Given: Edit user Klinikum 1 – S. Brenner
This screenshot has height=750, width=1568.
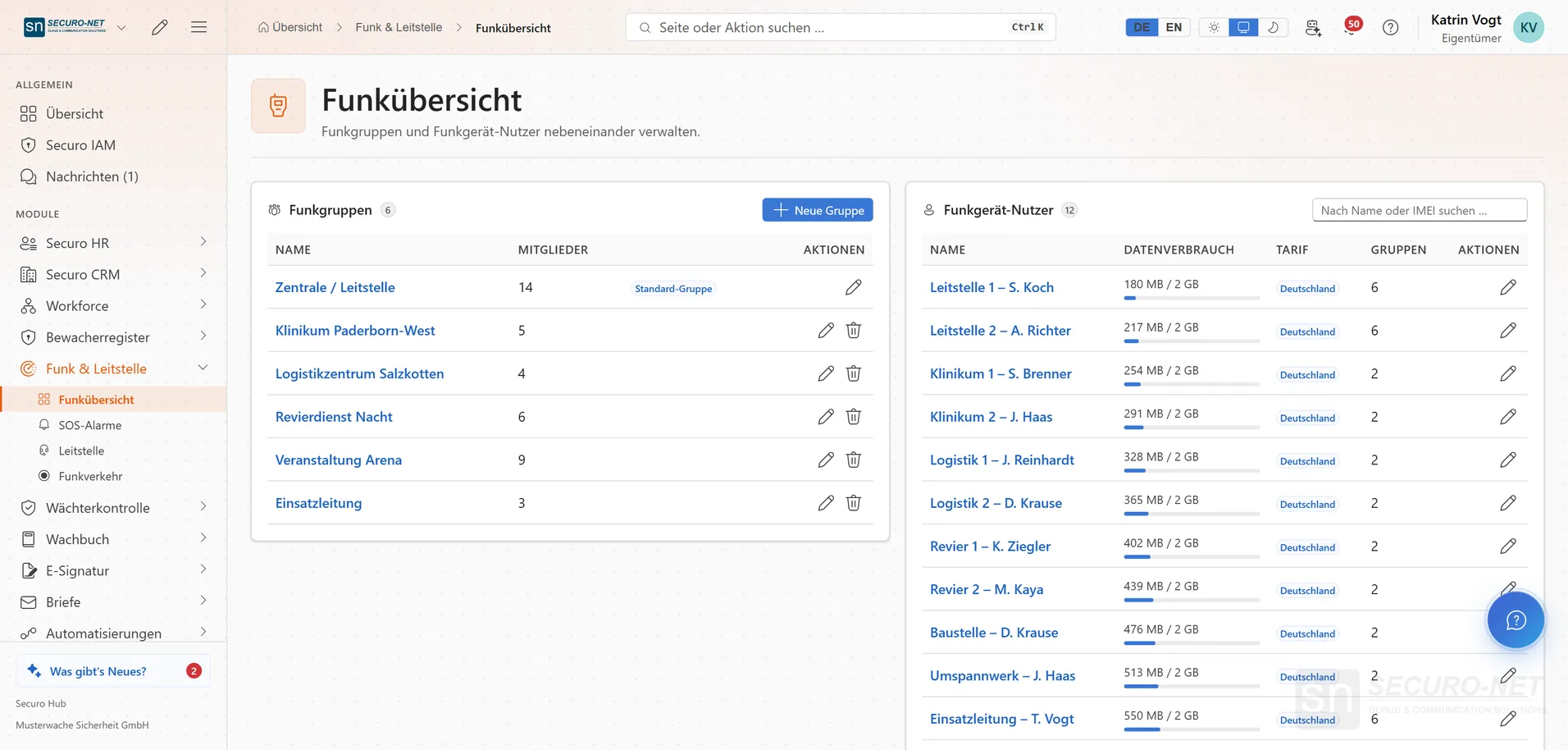Looking at the screenshot, I should [x=1508, y=373].
